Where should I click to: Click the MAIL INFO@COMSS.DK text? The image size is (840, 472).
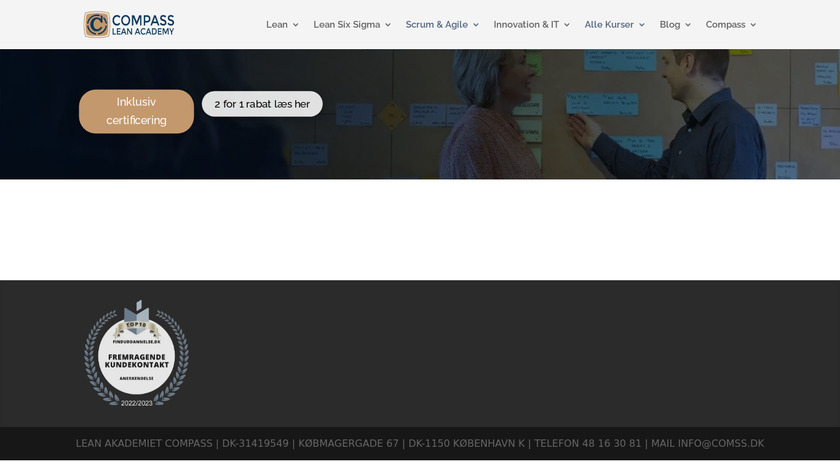click(x=708, y=444)
